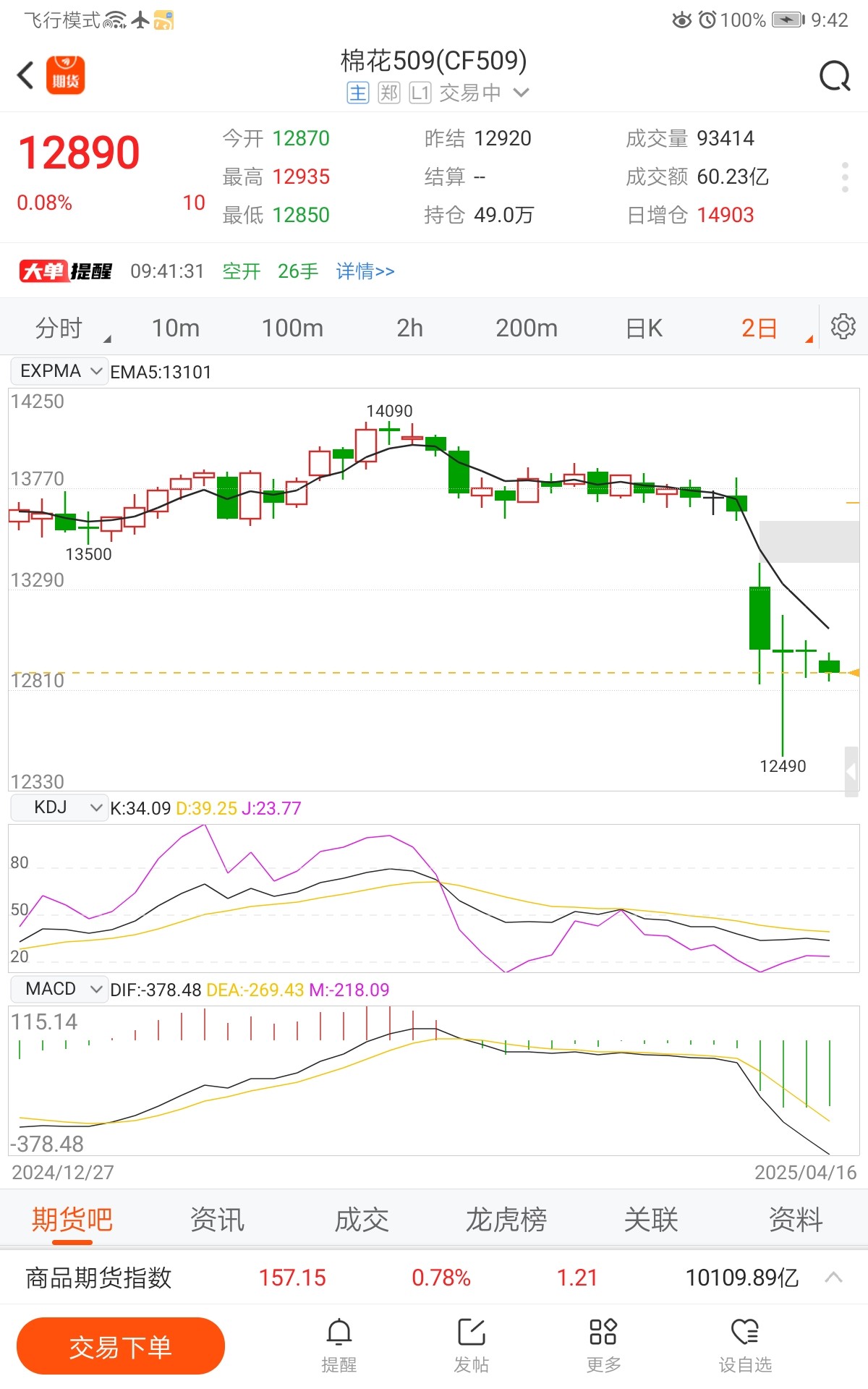The image size is (868, 1389).
Task: Select the 10m chart period
Action: point(176,328)
